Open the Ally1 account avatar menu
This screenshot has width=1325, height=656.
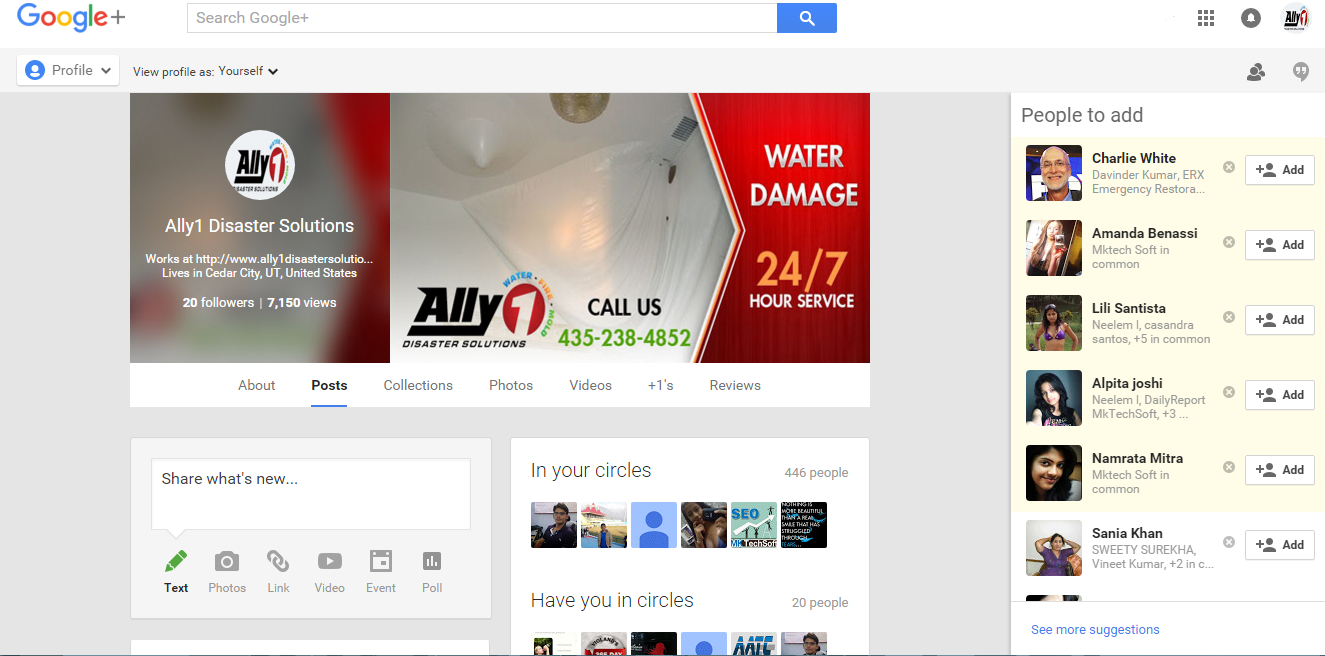pos(1297,18)
